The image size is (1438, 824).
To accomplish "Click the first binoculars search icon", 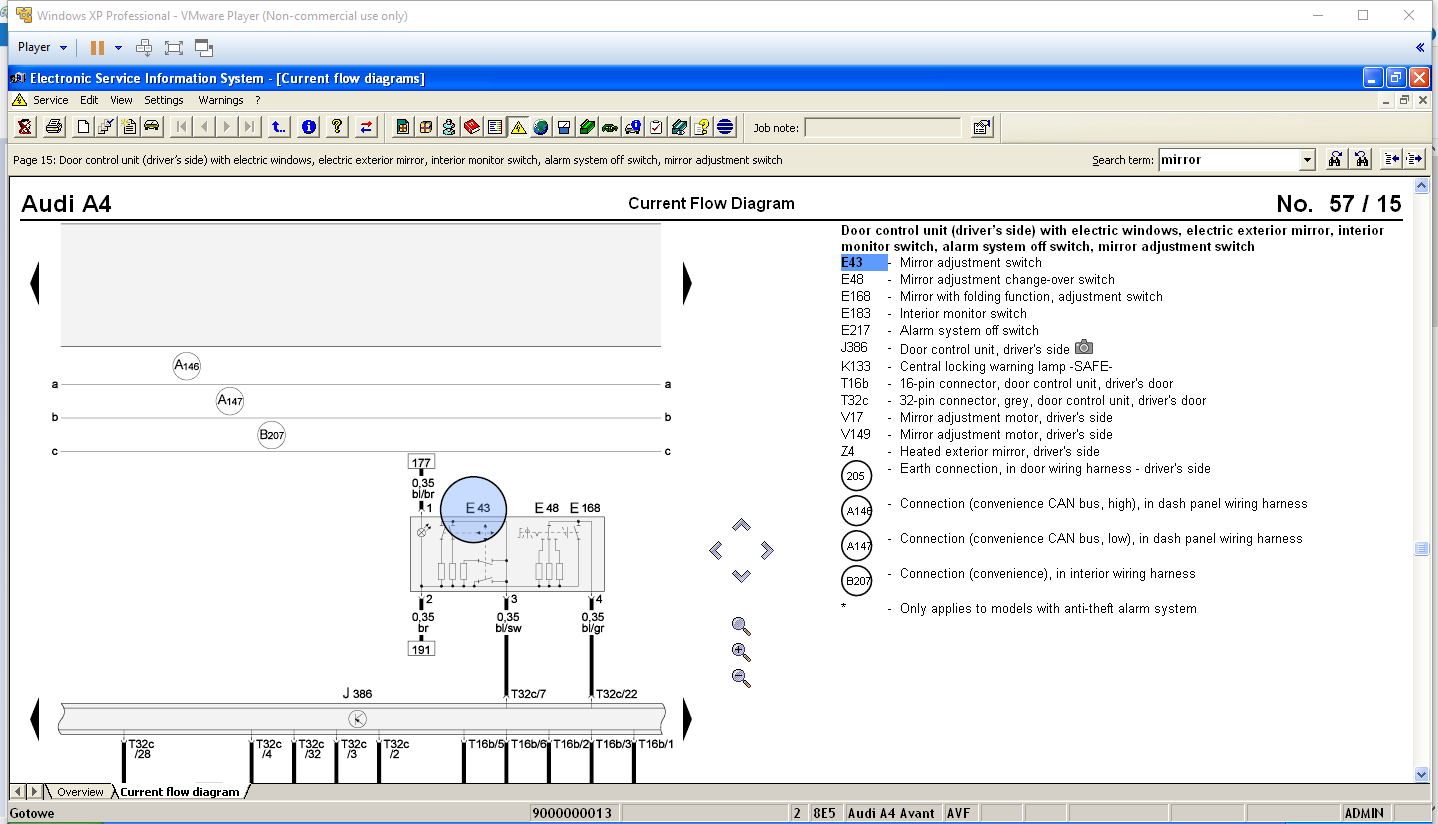I will pos(1335,159).
